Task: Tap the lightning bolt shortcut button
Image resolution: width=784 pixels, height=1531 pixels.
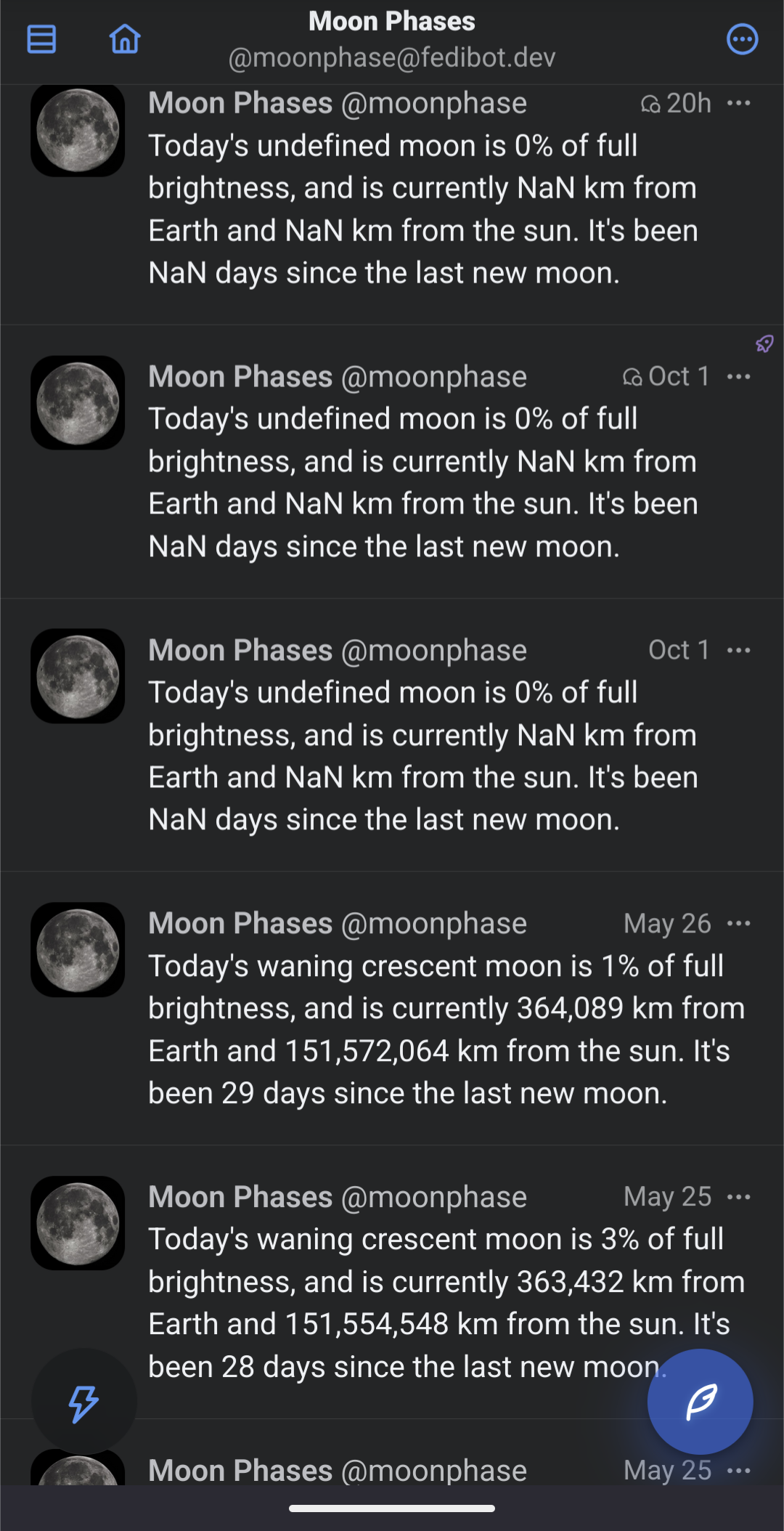Action: coord(83,1402)
